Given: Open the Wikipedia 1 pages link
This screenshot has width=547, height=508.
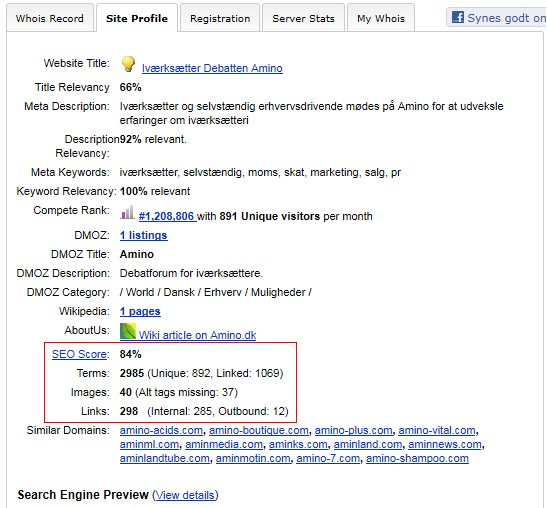Looking at the screenshot, I should pyautogui.click(x=140, y=311).
